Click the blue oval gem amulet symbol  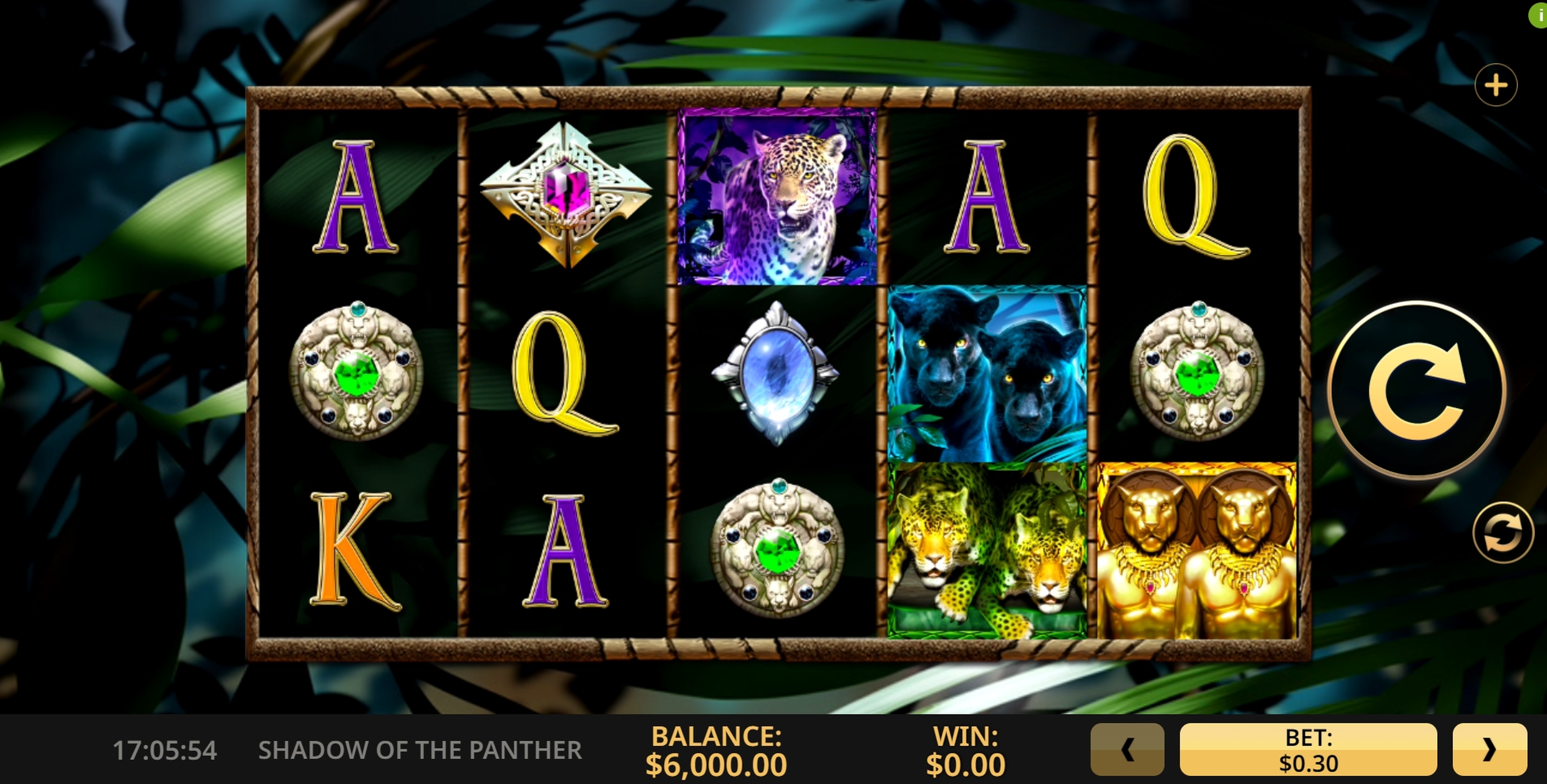pyautogui.click(x=776, y=373)
